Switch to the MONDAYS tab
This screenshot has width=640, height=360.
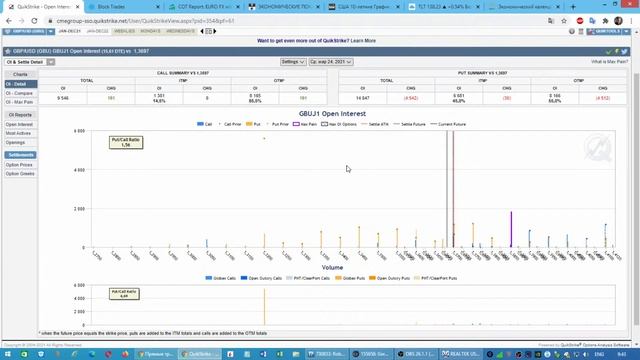point(150,31)
